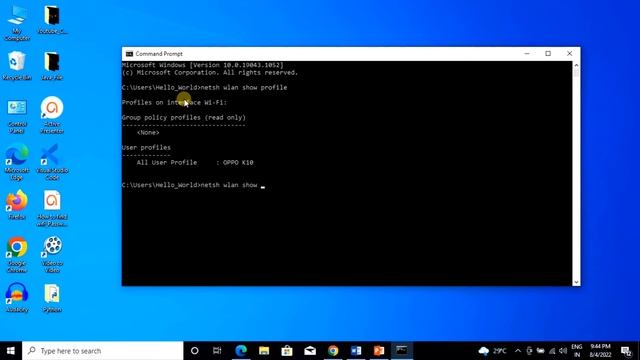Open File Explorer from the taskbar
This screenshot has height=360, width=640.
[264, 351]
